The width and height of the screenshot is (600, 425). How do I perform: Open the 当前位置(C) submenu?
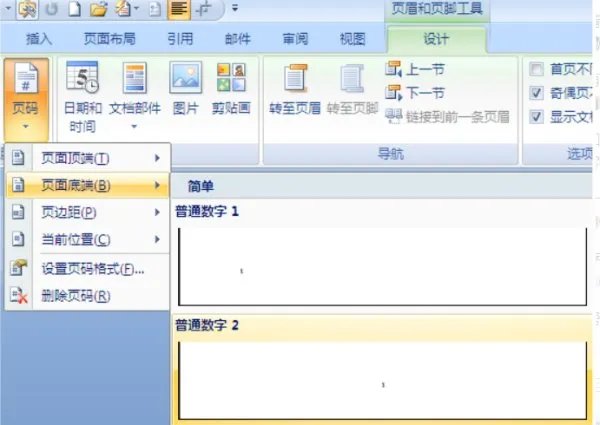(x=88, y=239)
